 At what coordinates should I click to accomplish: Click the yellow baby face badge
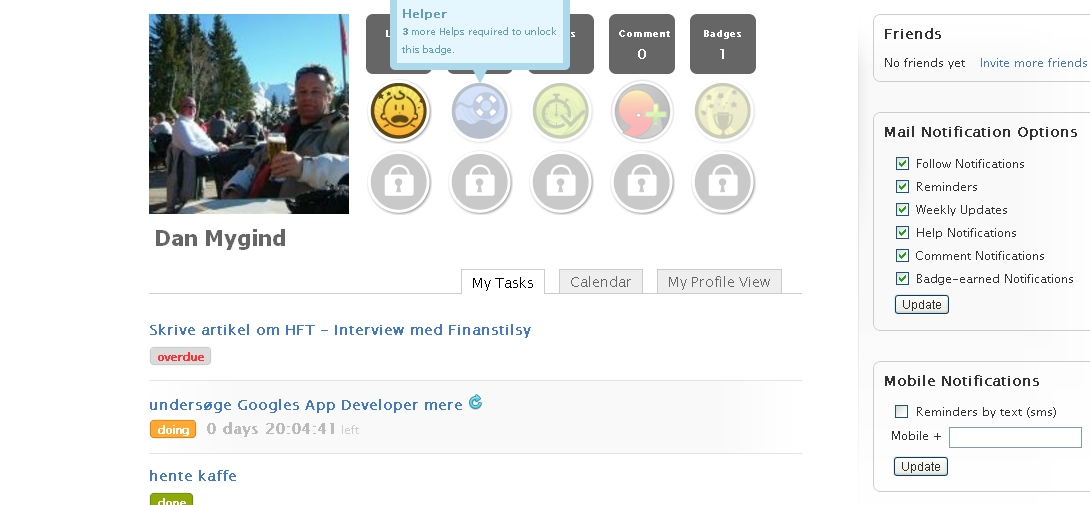coord(399,111)
